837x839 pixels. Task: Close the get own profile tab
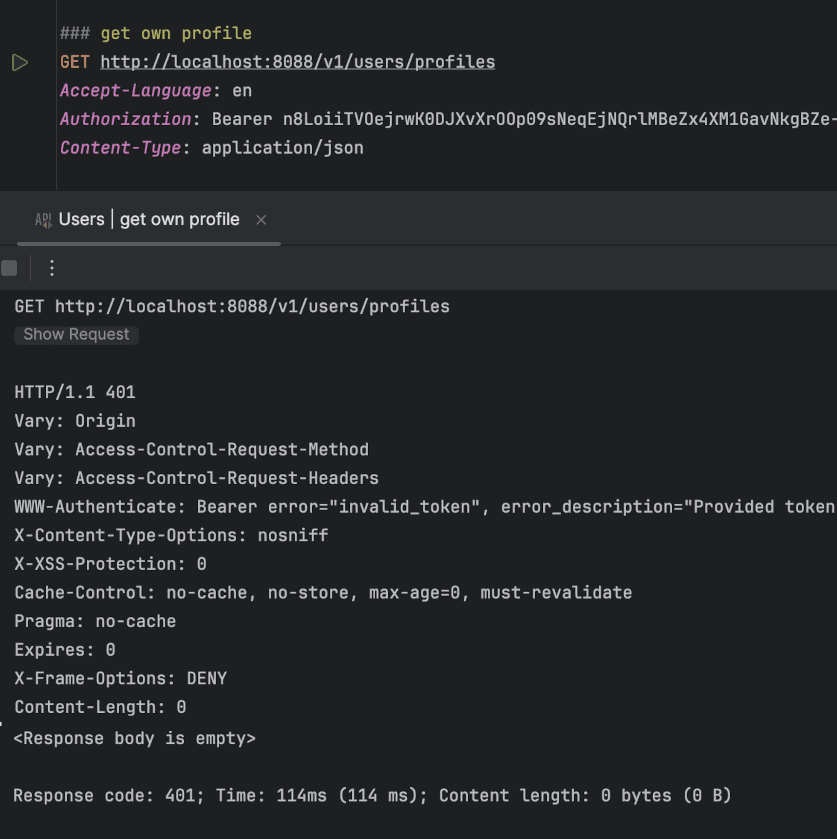pyautogui.click(x=261, y=220)
